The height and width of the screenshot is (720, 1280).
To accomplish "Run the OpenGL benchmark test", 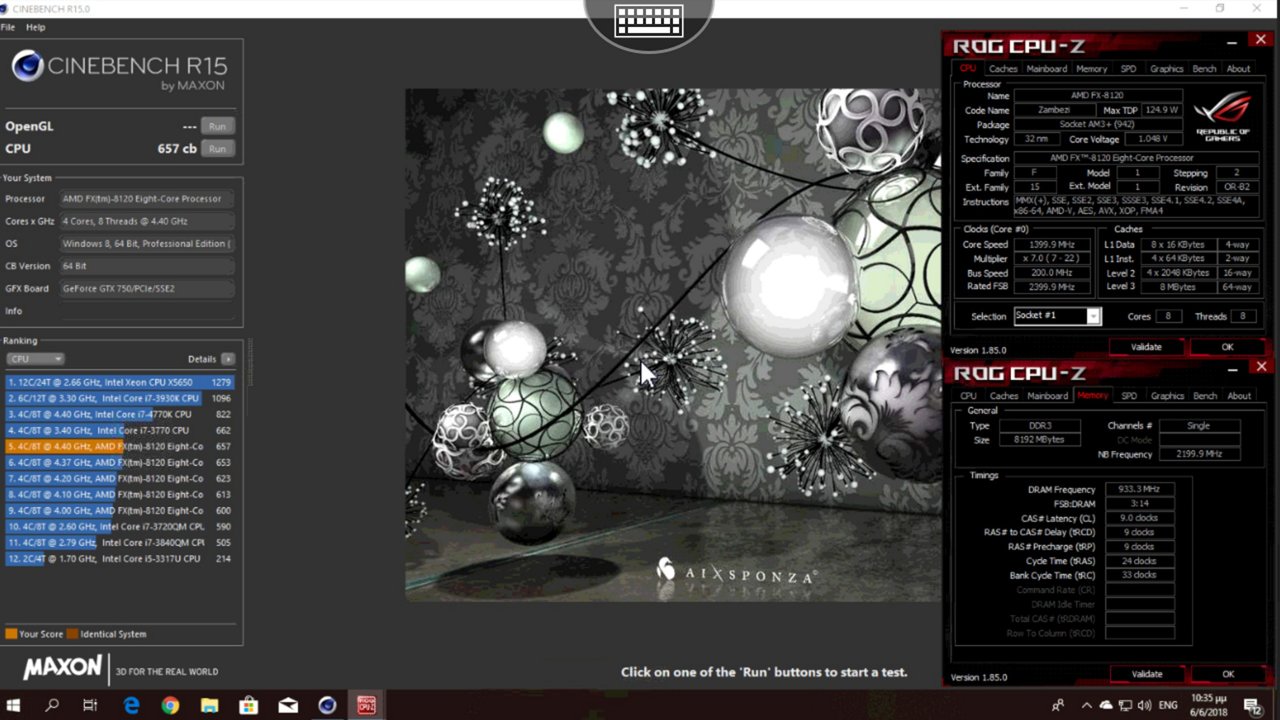I will click(217, 126).
